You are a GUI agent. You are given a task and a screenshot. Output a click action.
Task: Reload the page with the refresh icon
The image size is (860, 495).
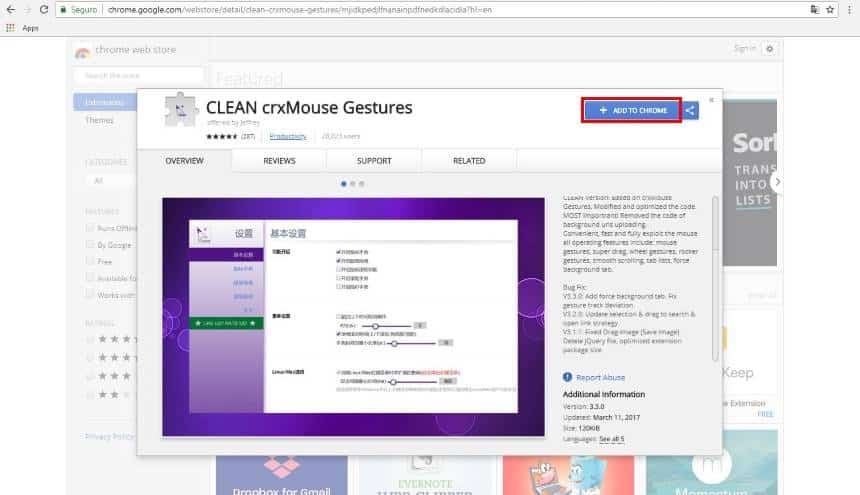[x=44, y=9]
